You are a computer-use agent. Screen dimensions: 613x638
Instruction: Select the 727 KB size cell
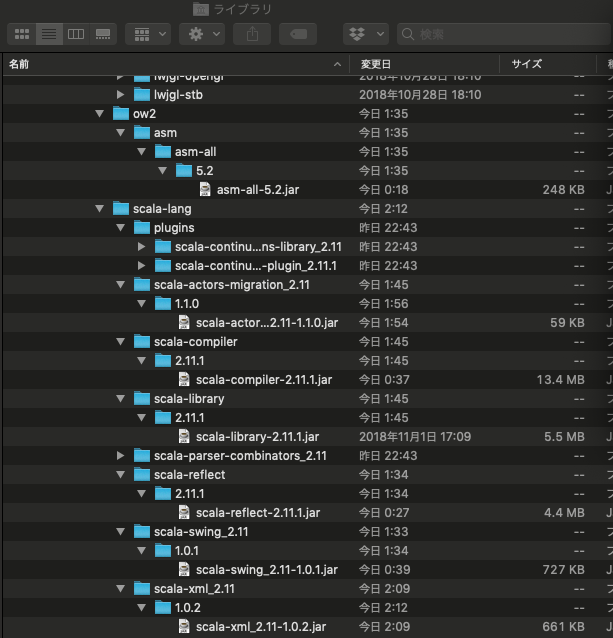563,570
